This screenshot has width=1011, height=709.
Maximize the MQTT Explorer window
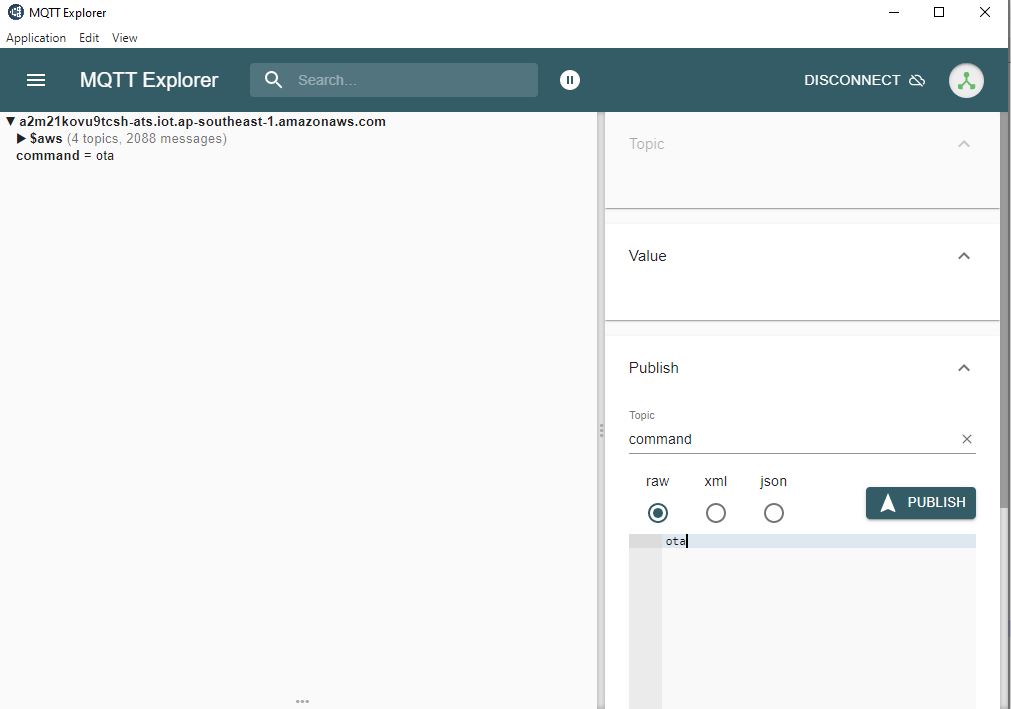click(x=939, y=12)
